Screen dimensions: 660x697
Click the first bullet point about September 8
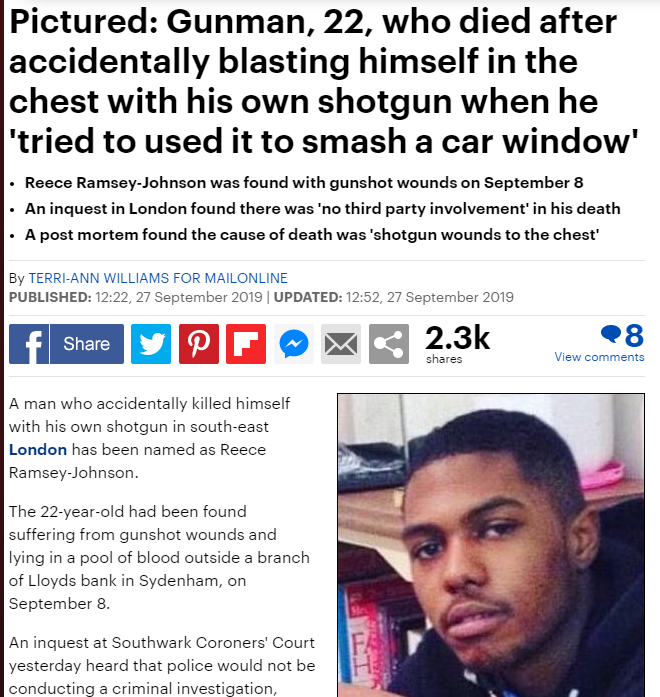click(x=304, y=183)
